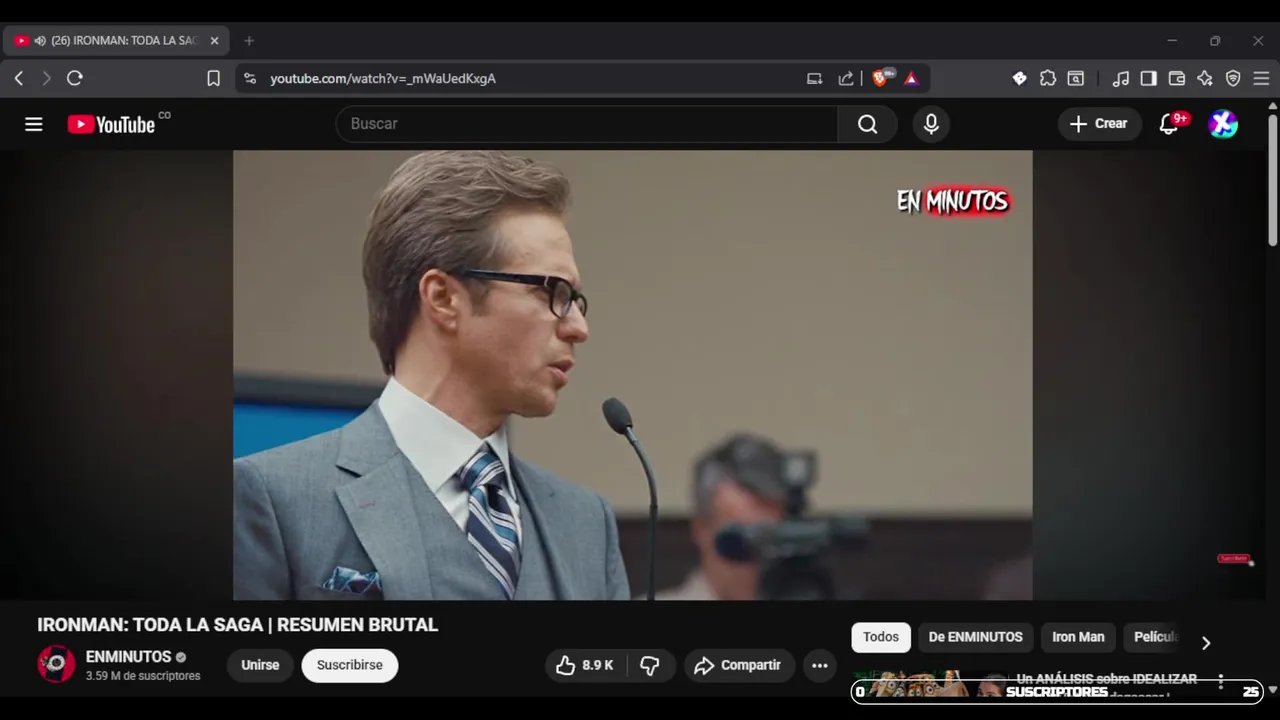This screenshot has height=720, width=1280.
Task: Go forward with the browser forward arrow
Action: click(46, 78)
